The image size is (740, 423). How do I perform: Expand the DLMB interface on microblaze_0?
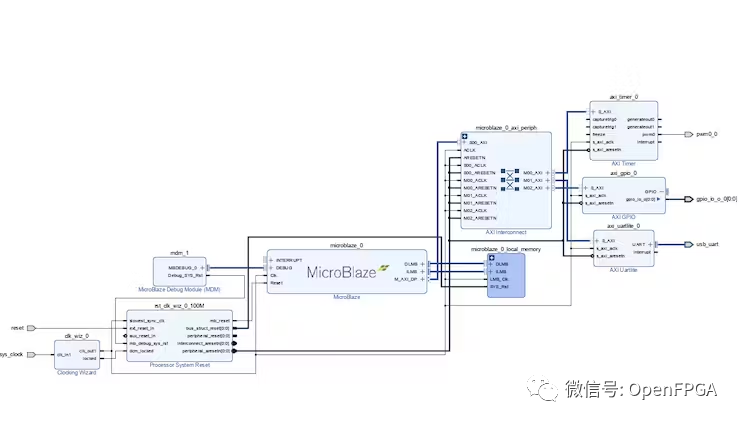(423, 264)
